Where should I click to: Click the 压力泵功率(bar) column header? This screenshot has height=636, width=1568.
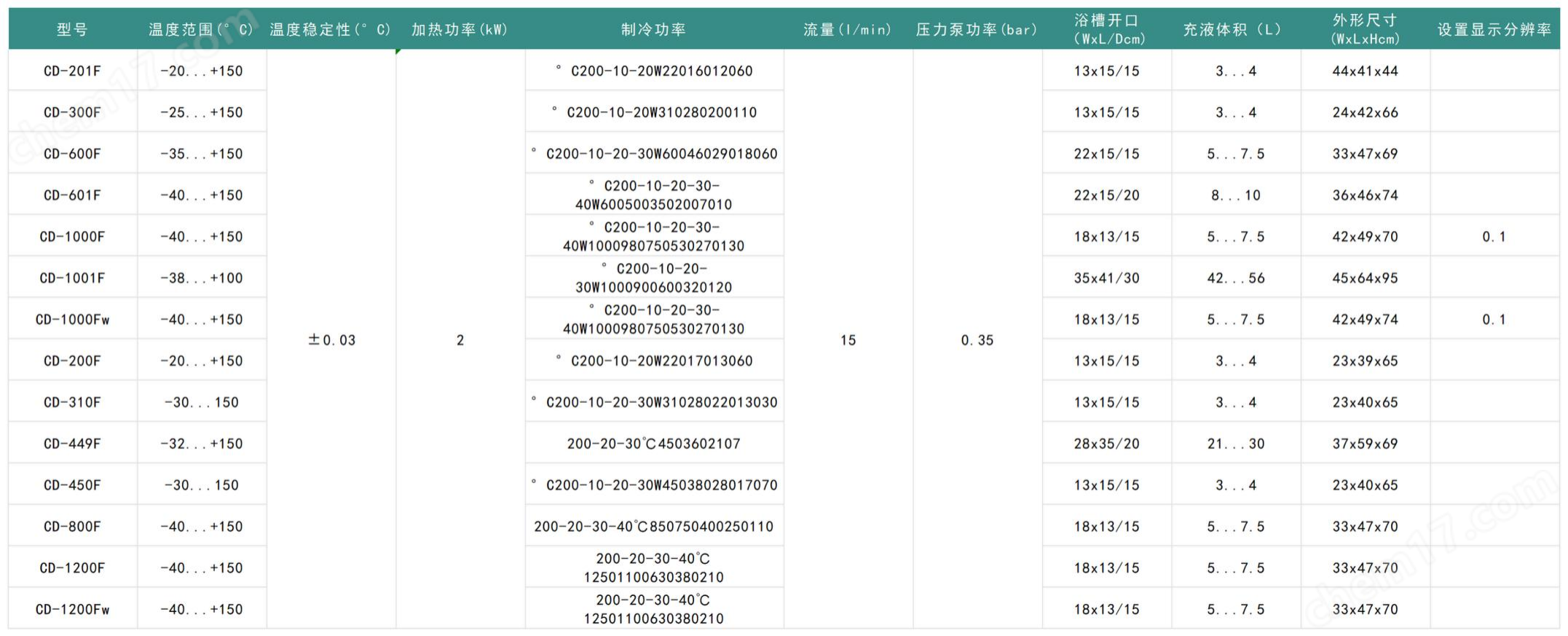click(x=977, y=30)
